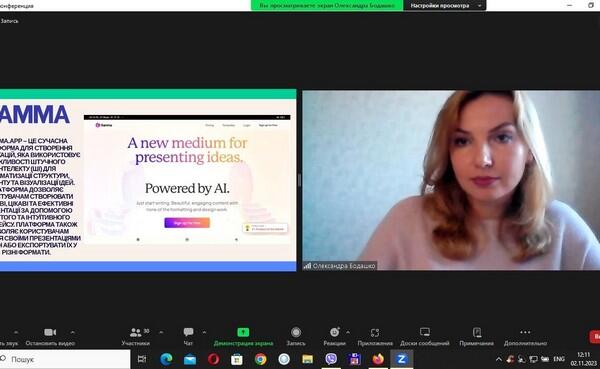600x369 pixels.
Task: Open the Chat panel
Action: 188,336
